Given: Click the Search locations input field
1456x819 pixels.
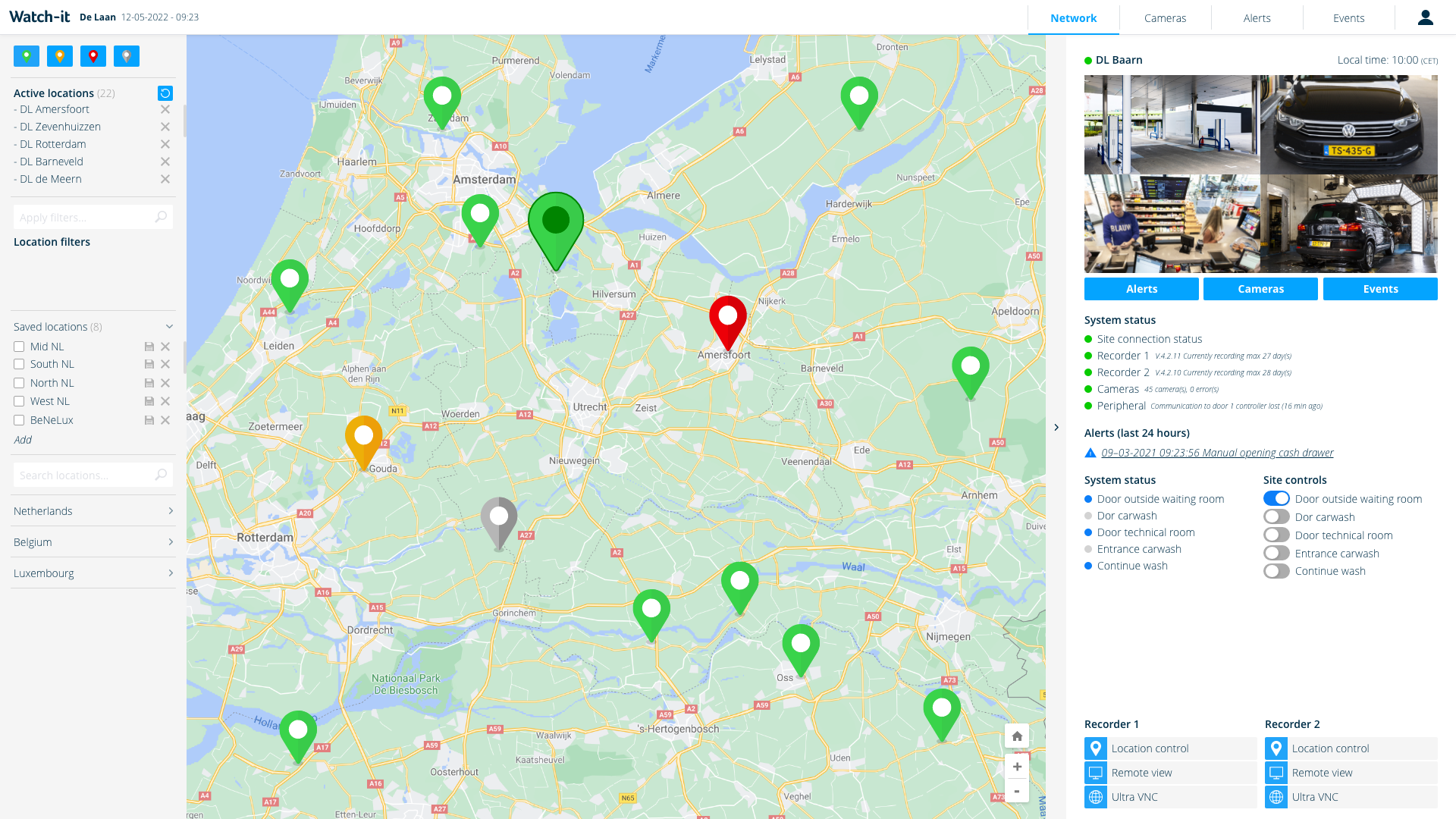Looking at the screenshot, I should tap(85, 475).
